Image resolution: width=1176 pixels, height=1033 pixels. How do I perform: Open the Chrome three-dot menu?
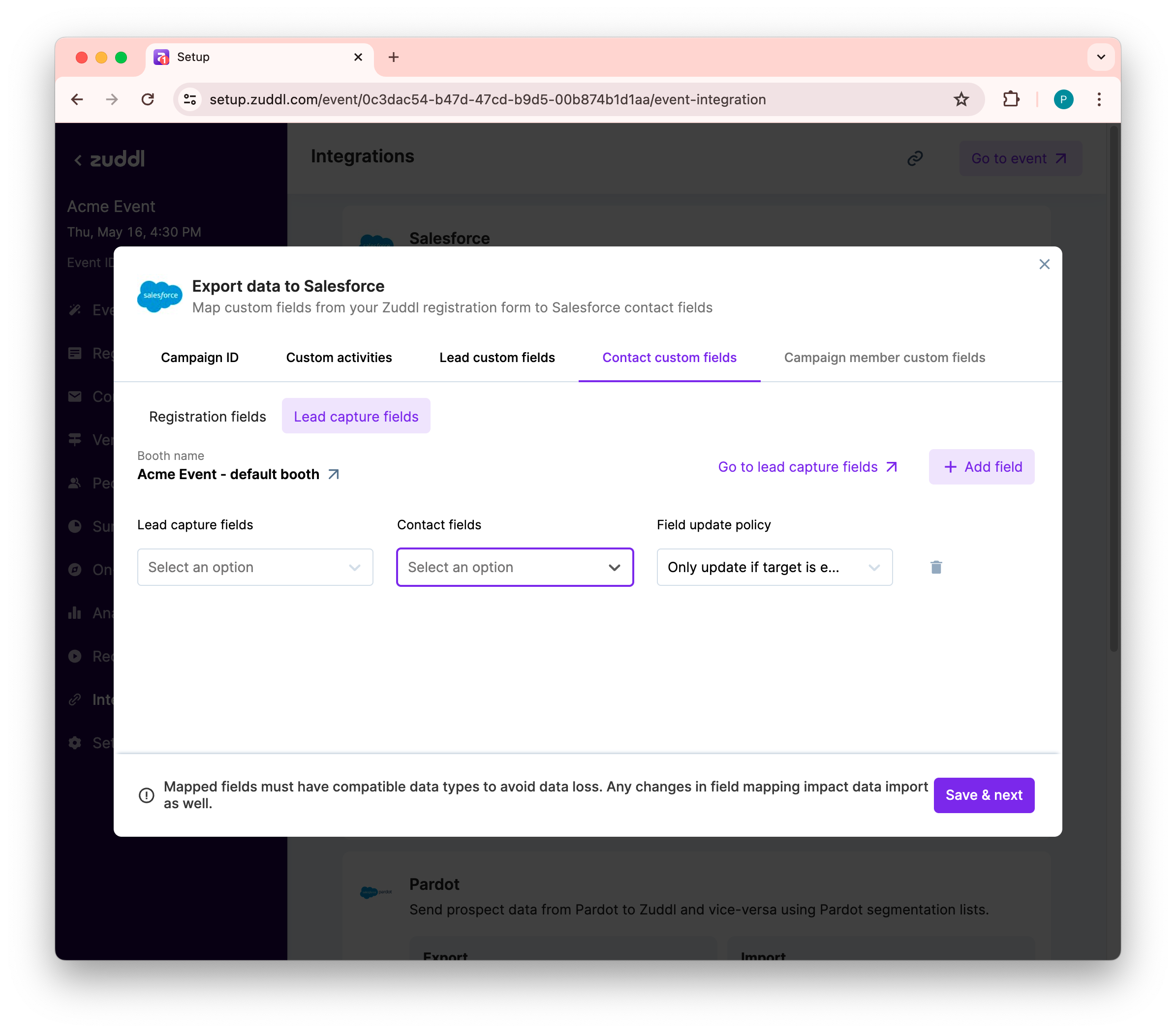1098,99
